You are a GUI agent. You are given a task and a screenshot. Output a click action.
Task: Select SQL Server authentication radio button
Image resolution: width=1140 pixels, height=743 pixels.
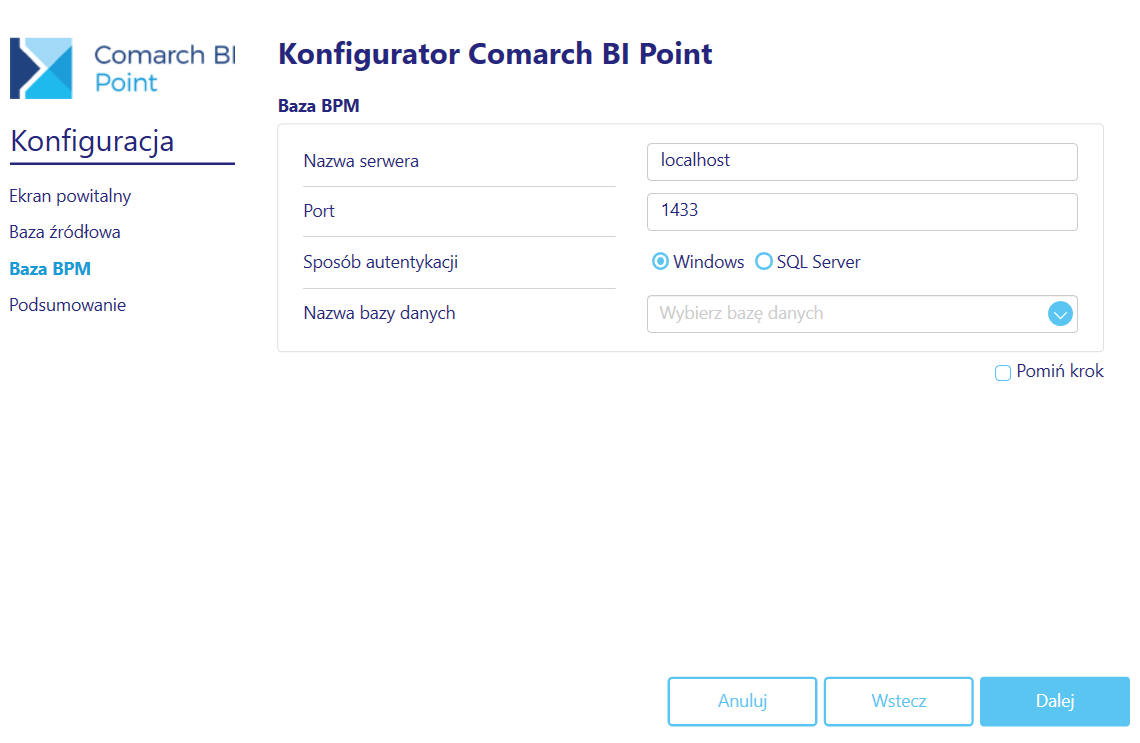click(x=763, y=262)
